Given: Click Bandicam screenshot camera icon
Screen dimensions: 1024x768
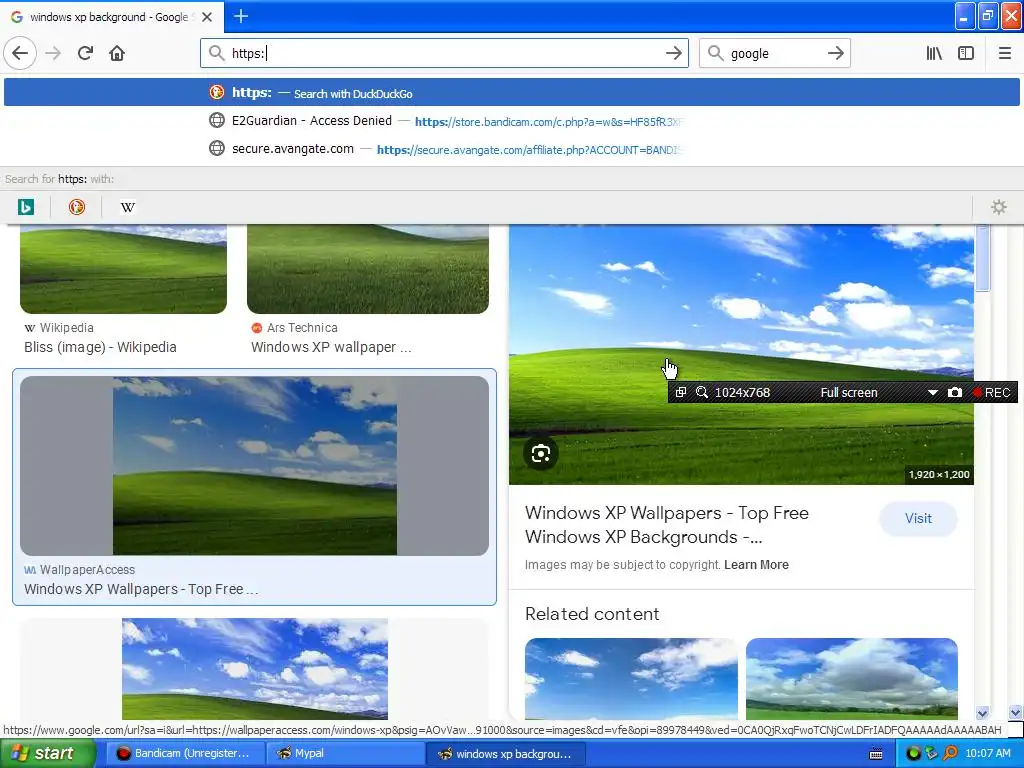Looking at the screenshot, I should [954, 392].
